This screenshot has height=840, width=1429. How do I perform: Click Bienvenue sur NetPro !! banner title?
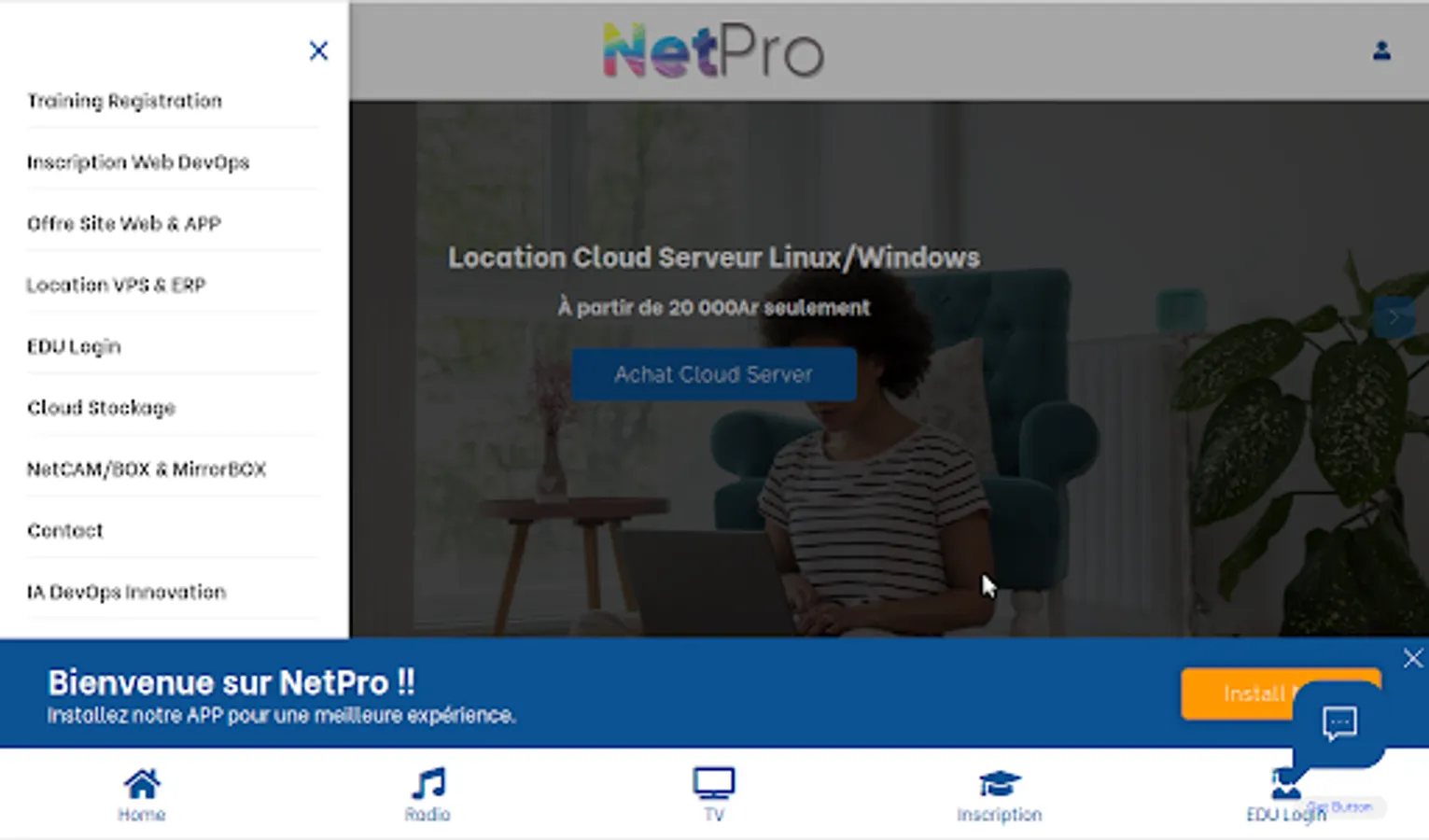point(231,682)
